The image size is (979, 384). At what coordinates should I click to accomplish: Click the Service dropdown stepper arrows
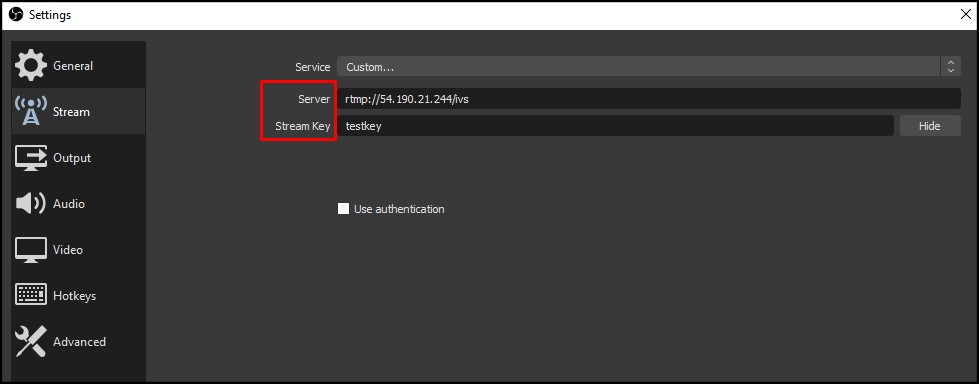(x=950, y=67)
